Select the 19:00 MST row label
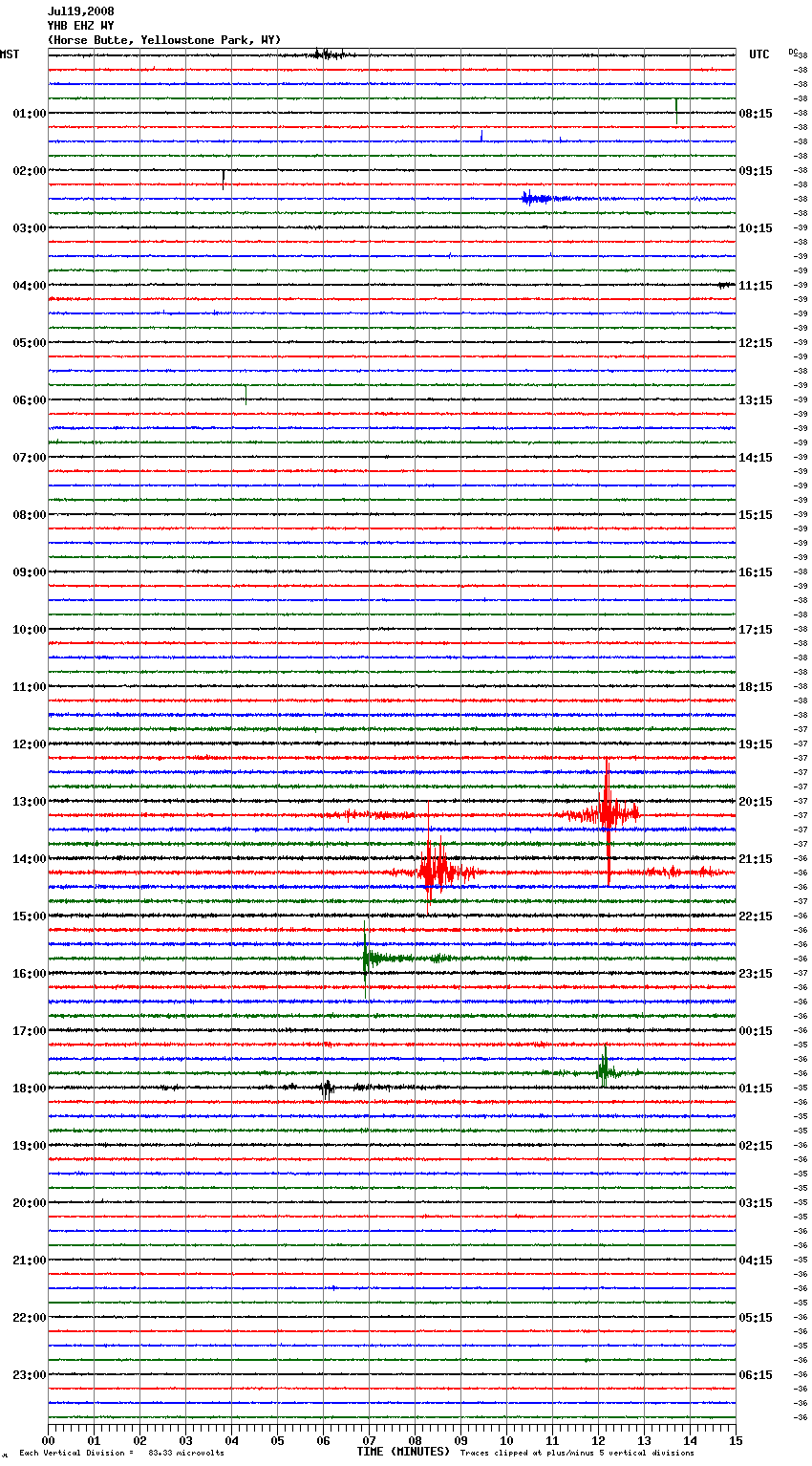 pos(30,1146)
